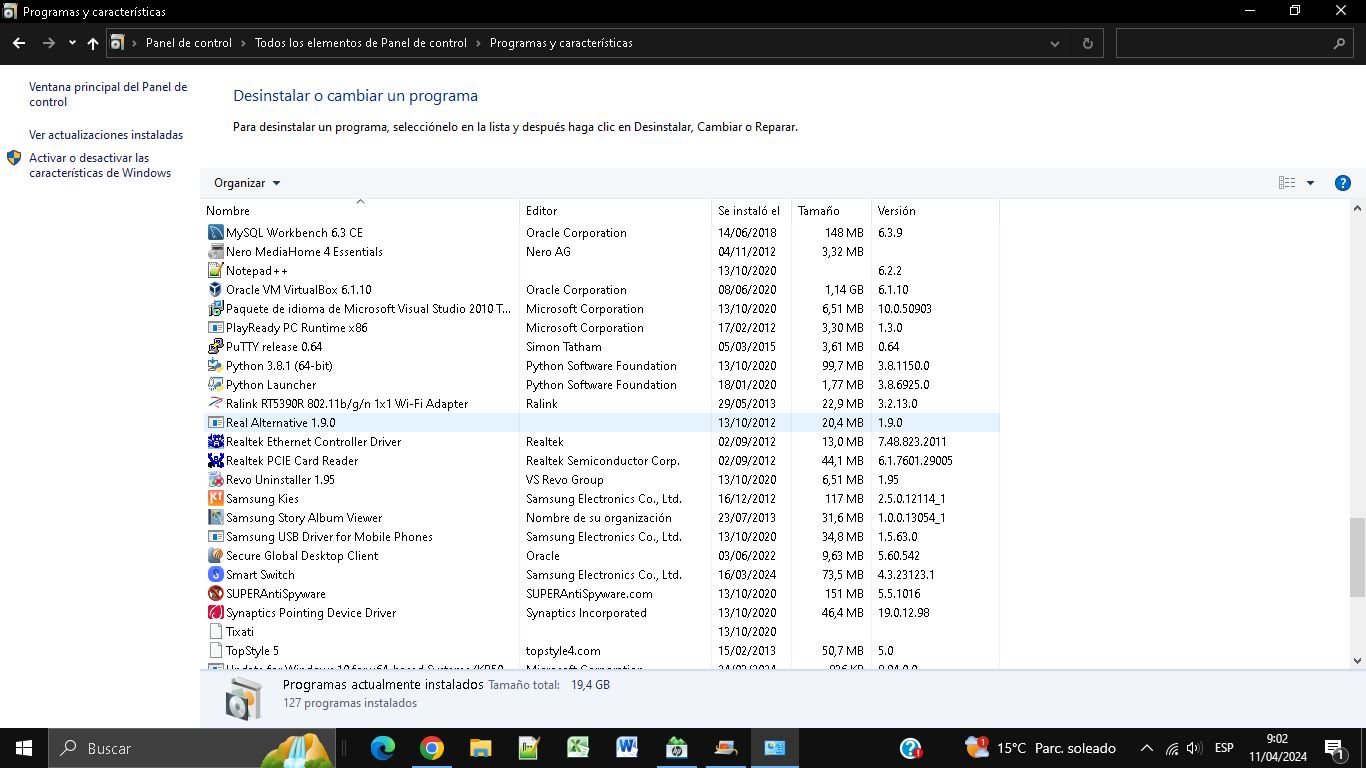Open Ventana principal del Panel de control
Image resolution: width=1366 pixels, height=768 pixels.
point(108,94)
